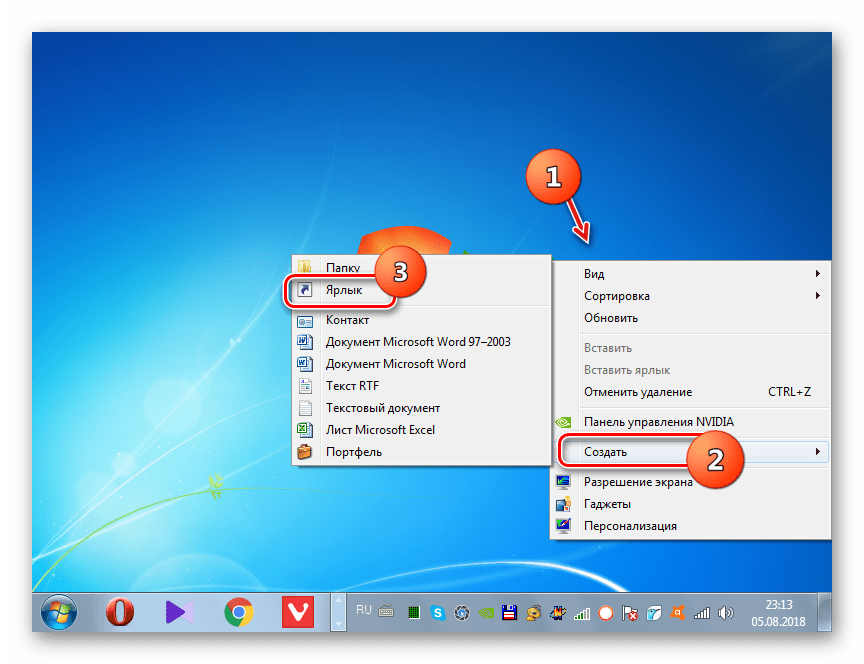Click the yellow smiley tray icon
The width and height of the screenshot is (864, 664).
coord(533,613)
